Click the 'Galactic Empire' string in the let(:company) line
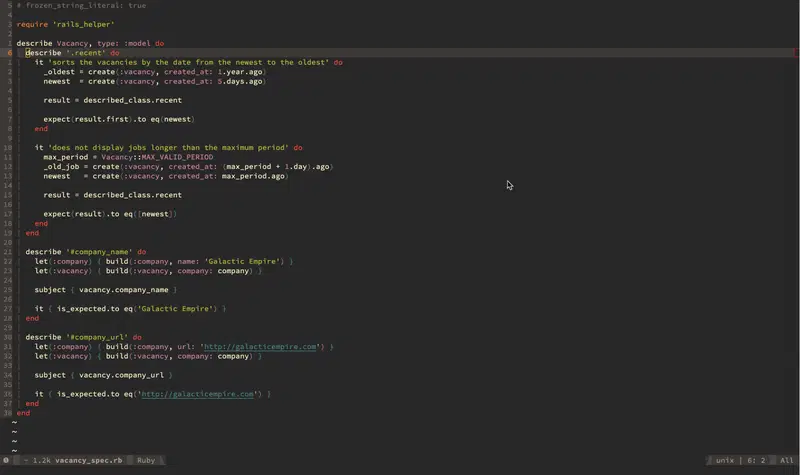Screen dimensions: 800x475 pyautogui.click(x=244, y=261)
